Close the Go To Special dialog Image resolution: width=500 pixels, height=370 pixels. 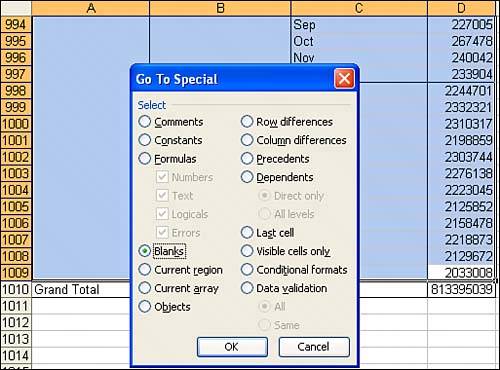point(344,79)
